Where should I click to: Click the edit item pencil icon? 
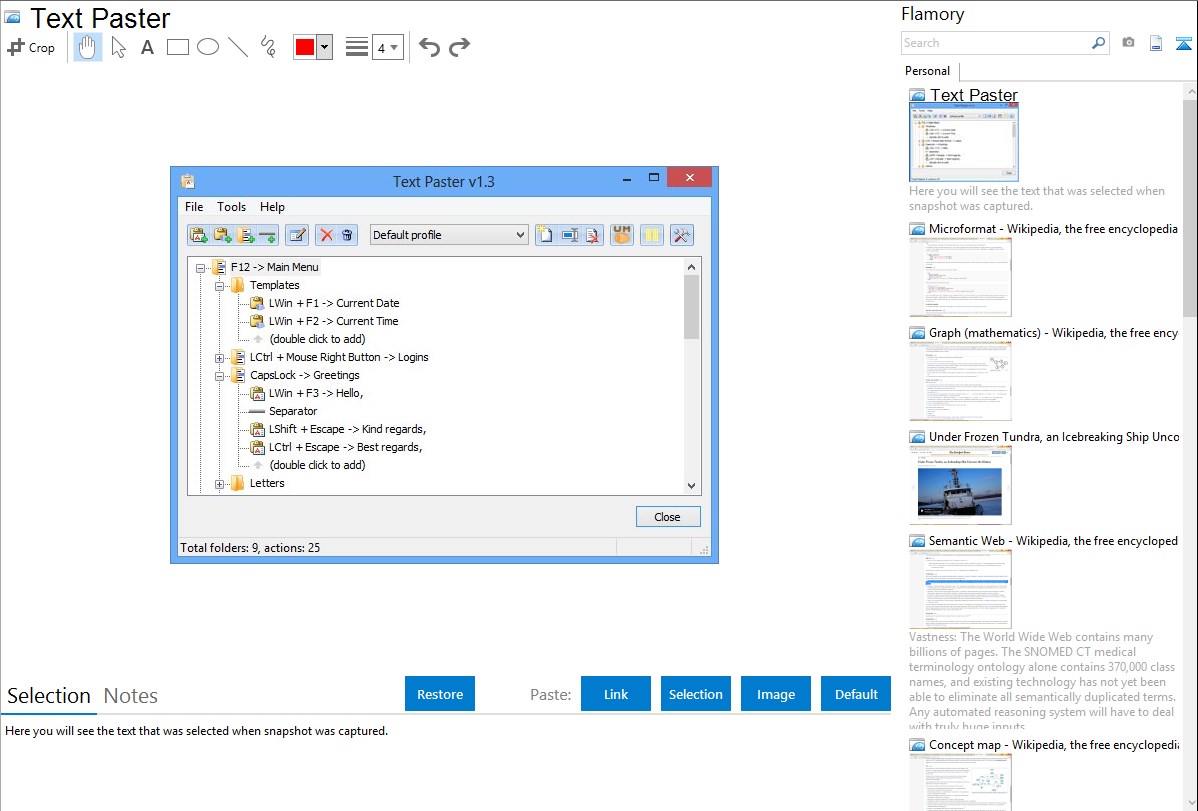pyautogui.click(x=297, y=235)
